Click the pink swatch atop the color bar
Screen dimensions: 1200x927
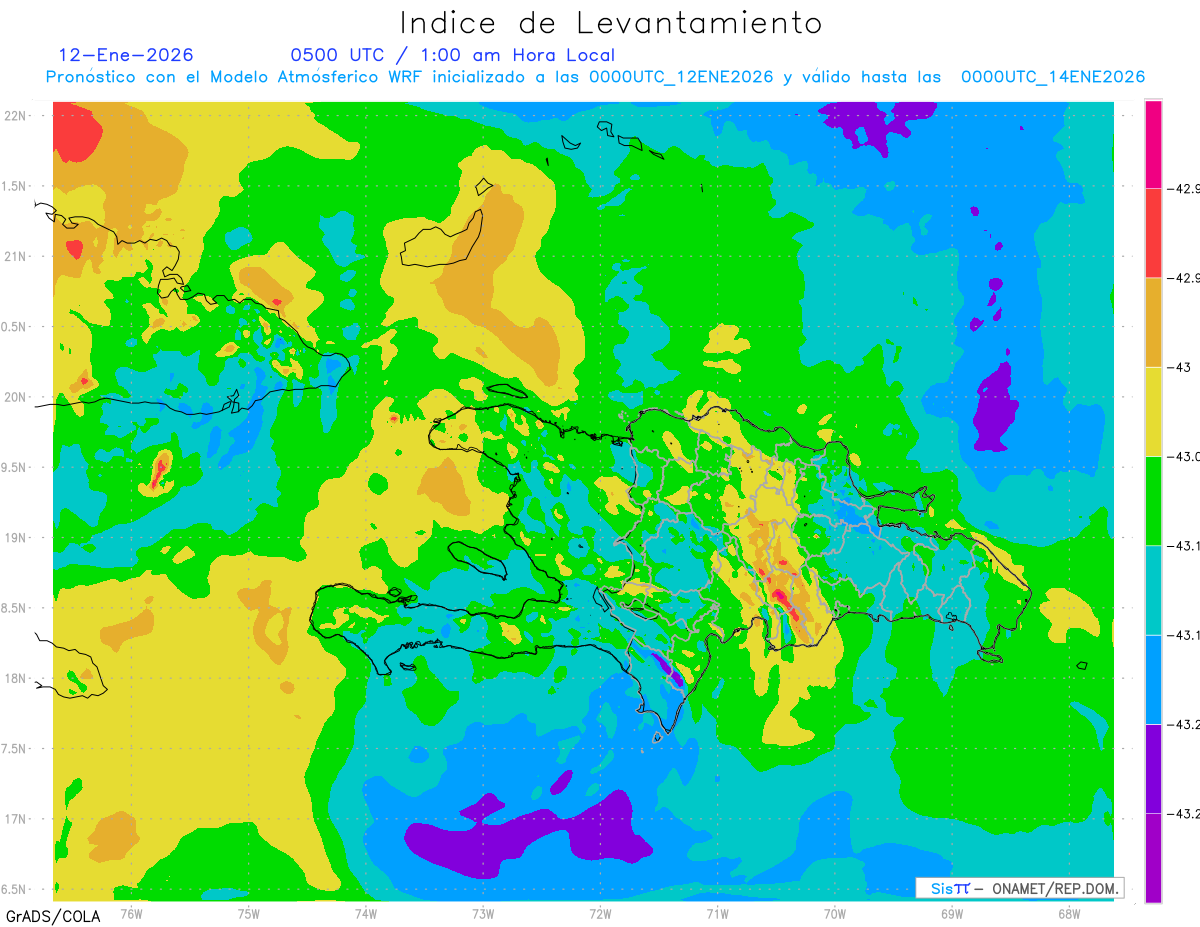[1153, 144]
